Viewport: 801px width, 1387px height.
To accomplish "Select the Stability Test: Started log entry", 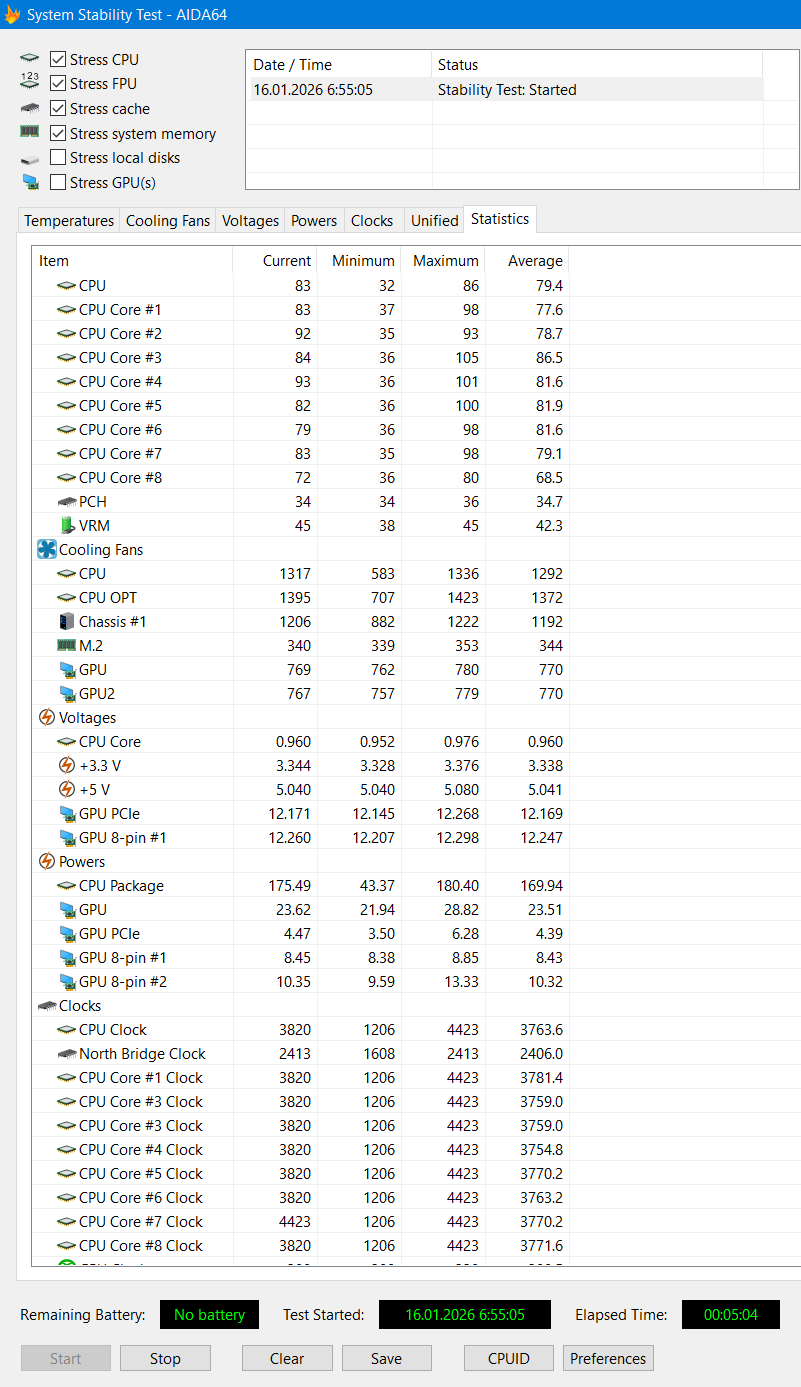I will [504, 89].
